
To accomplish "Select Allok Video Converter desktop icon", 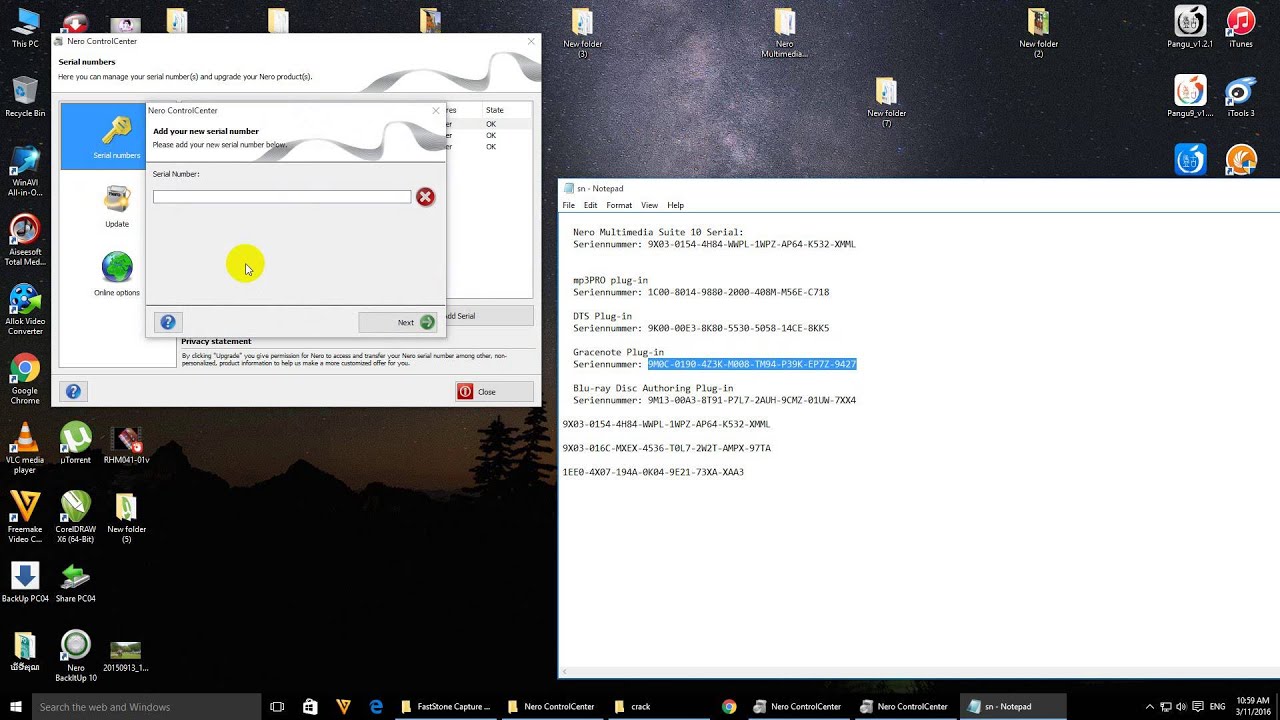I will click(26, 310).
